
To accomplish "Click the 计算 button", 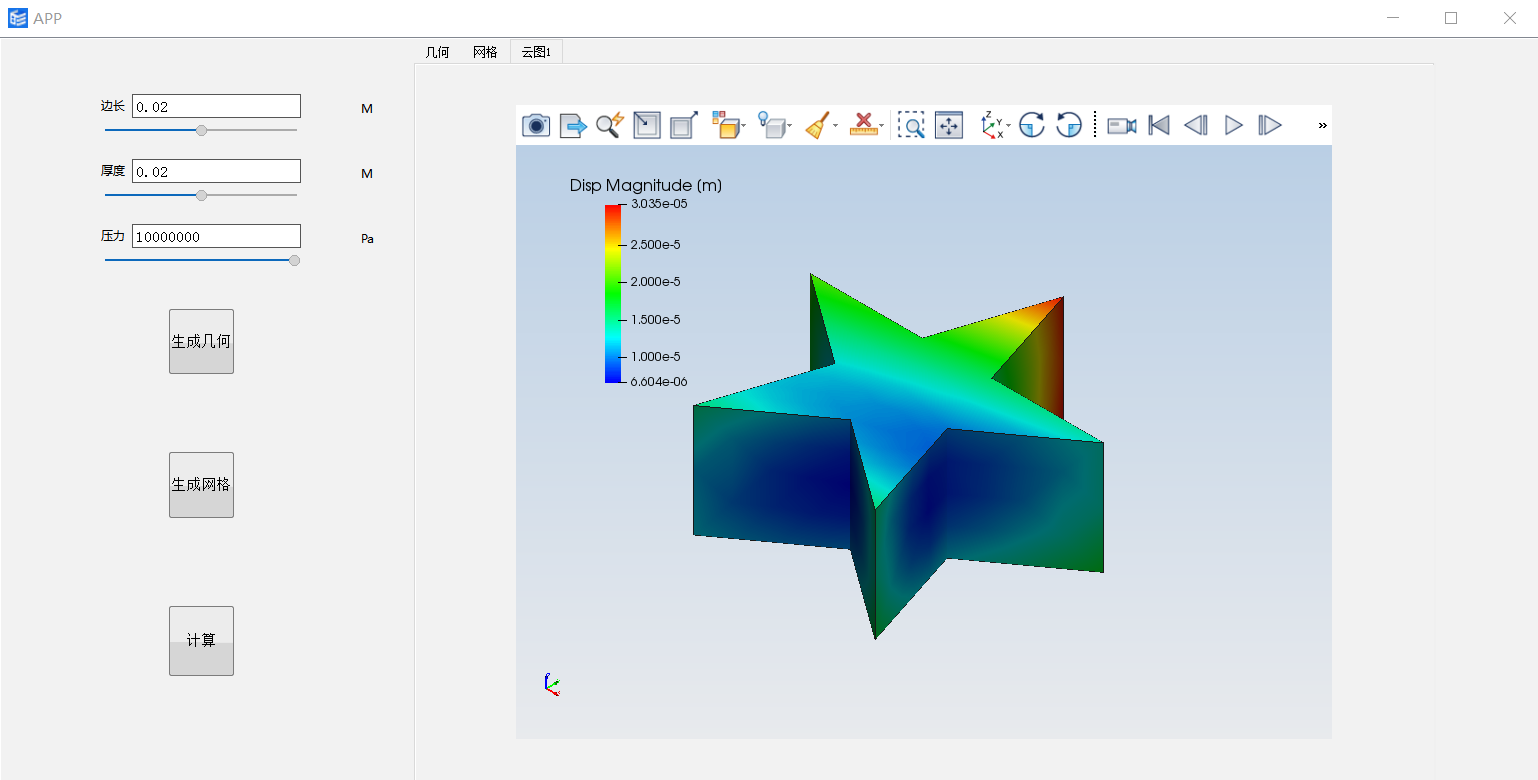I will click(201, 641).
